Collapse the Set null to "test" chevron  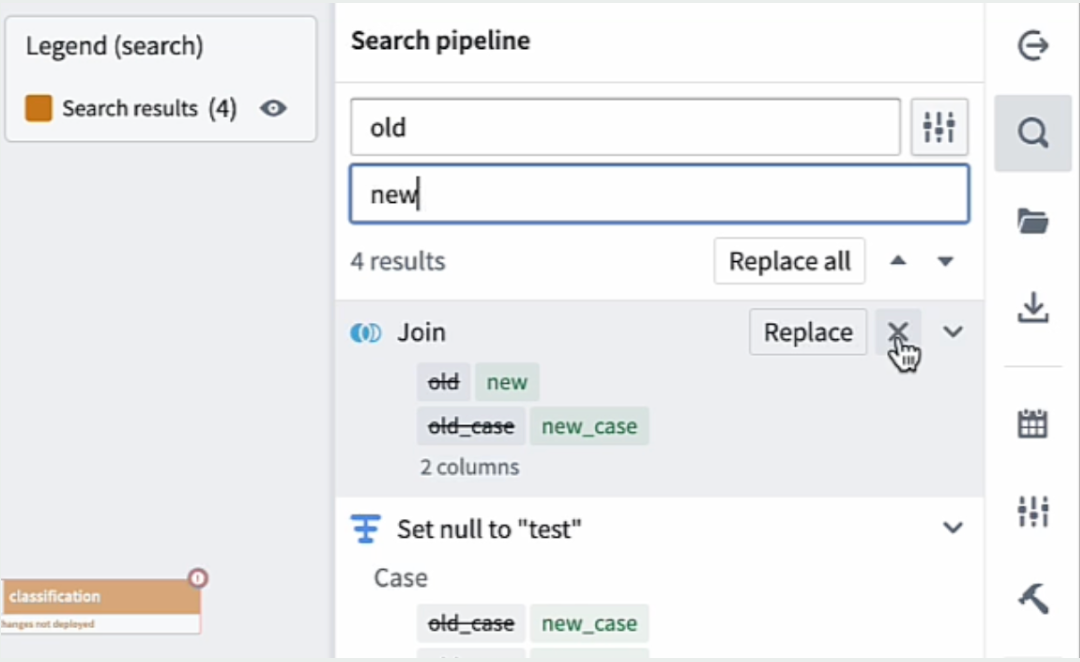point(953,528)
